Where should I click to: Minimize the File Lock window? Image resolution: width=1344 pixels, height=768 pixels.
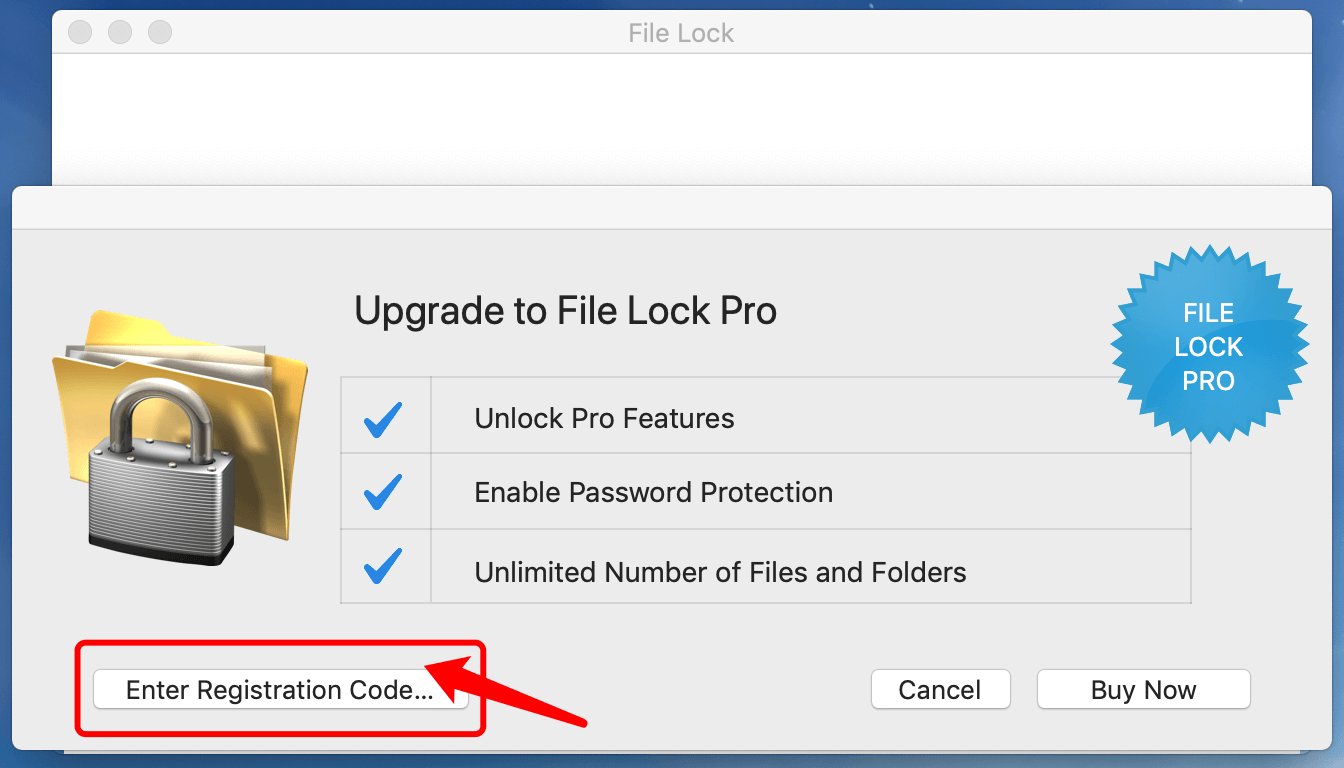(120, 32)
